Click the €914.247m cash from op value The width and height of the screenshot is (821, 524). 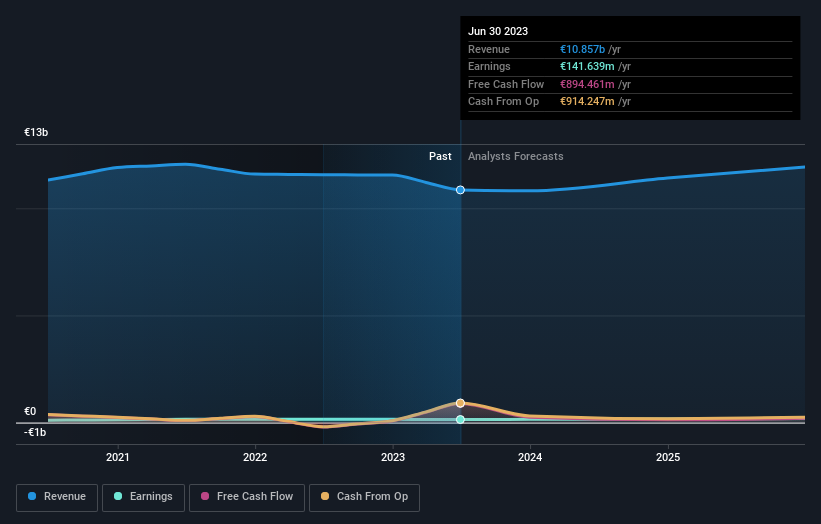[x=587, y=102]
